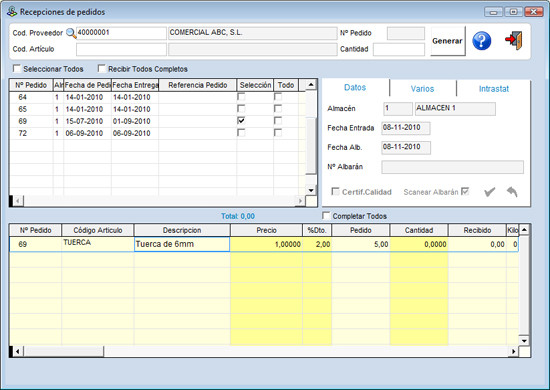Click the app icon in the title bar
The height and width of the screenshot is (390, 550).
[x=12, y=12]
